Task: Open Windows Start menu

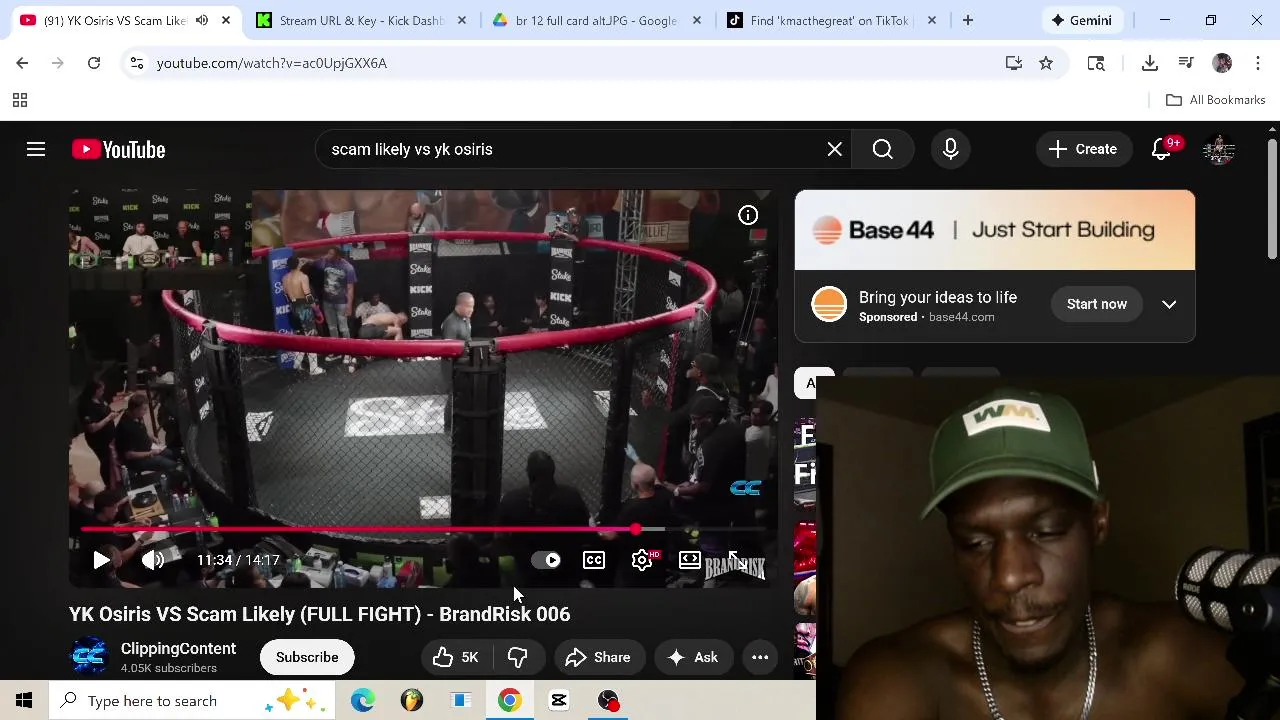Action: (24, 701)
